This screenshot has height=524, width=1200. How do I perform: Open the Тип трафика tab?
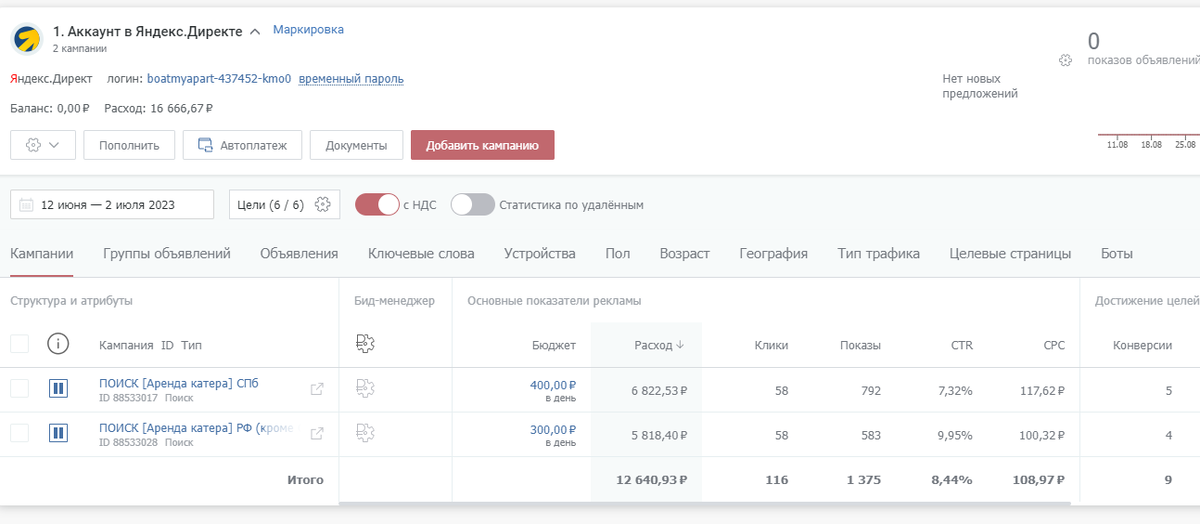tap(879, 254)
